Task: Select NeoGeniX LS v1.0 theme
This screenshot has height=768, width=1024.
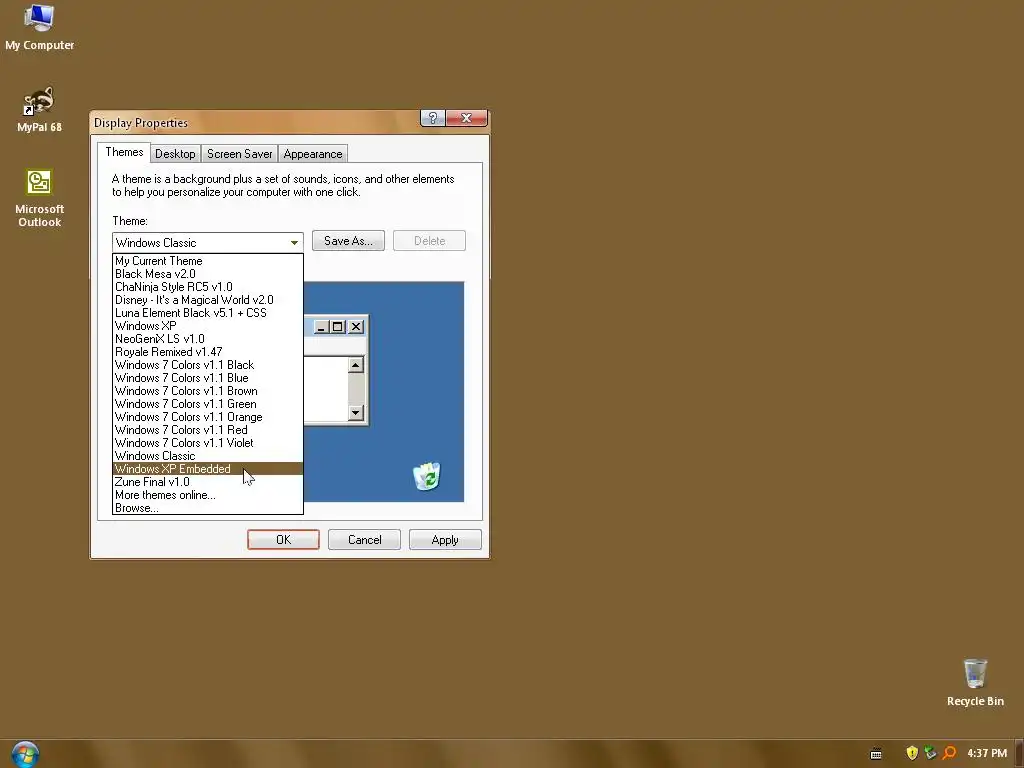Action: (208, 339)
